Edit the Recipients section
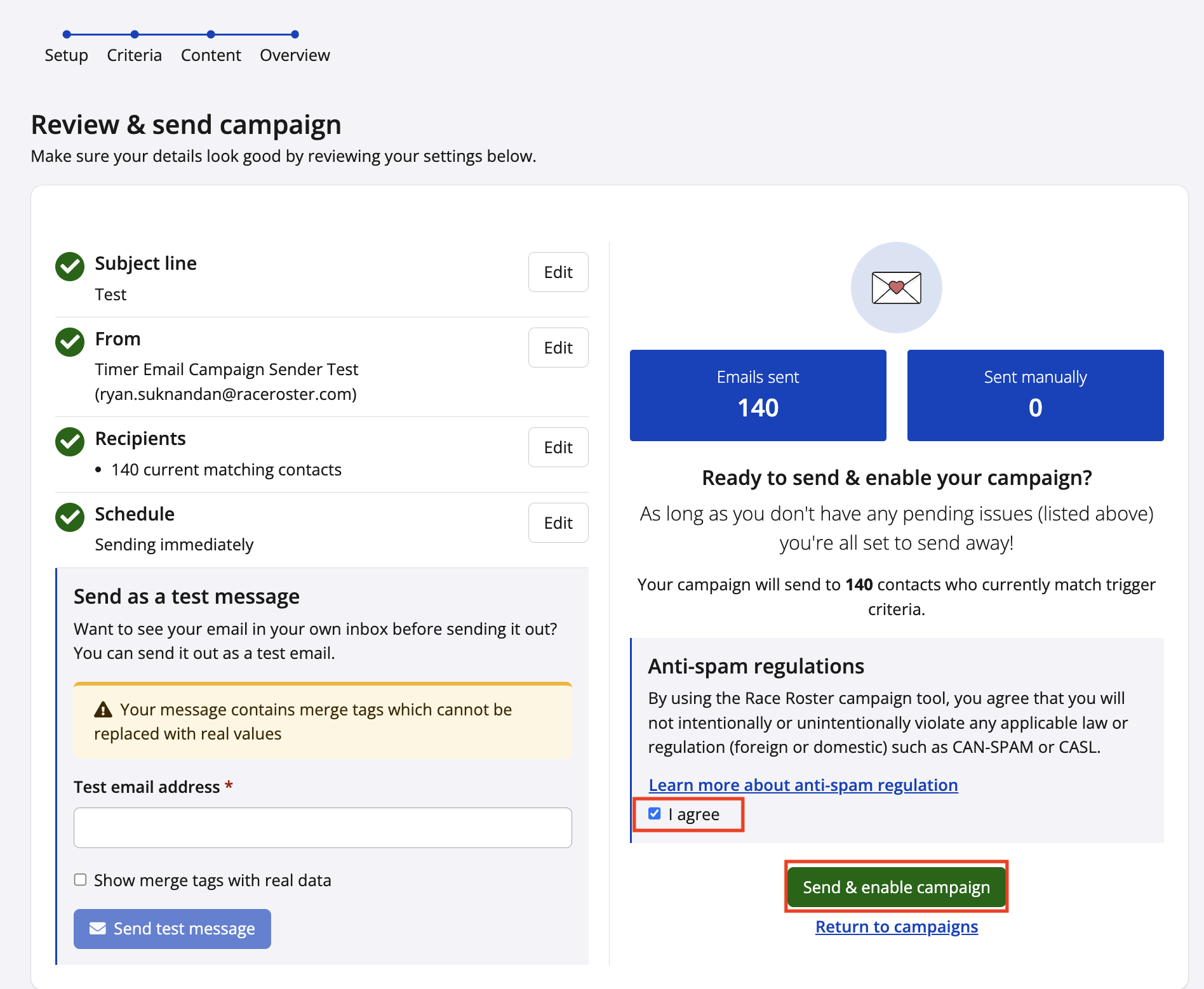The height and width of the screenshot is (989, 1204). click(x=558, y=448)
